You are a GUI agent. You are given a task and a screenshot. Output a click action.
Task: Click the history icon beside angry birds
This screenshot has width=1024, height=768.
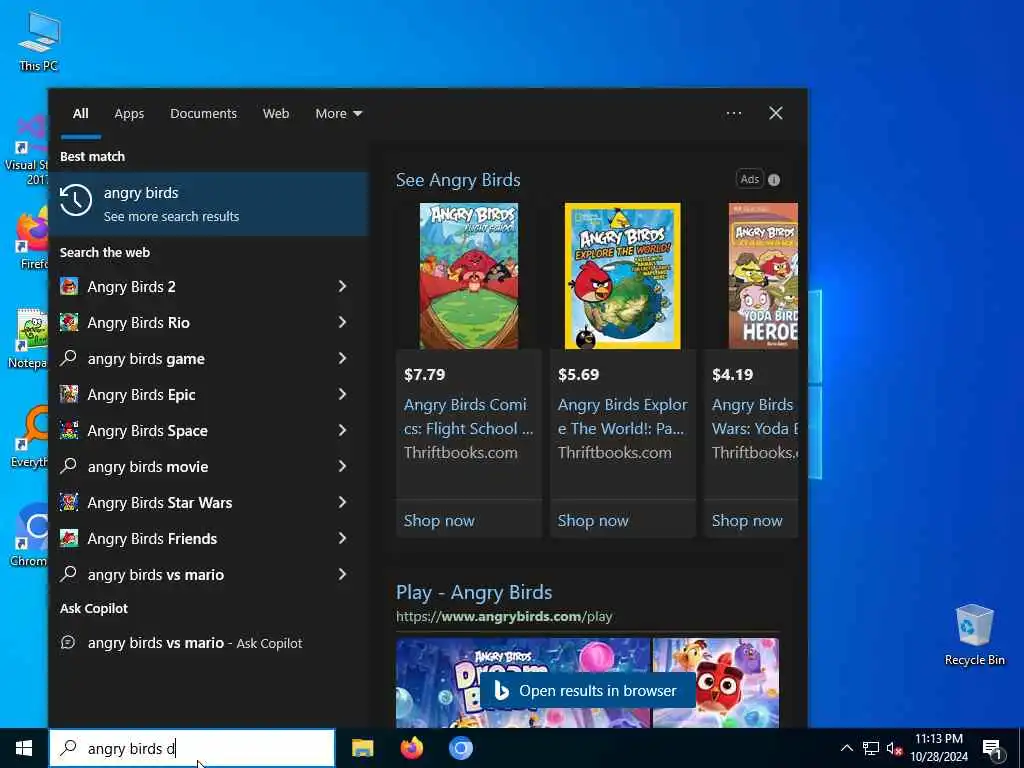point(76,200)
